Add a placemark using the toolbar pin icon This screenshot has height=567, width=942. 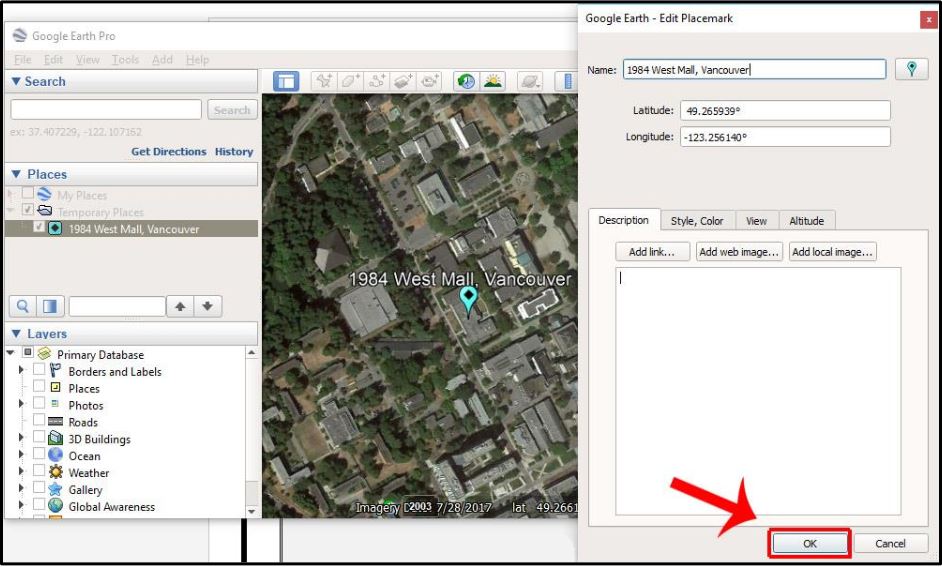[324, 81]
